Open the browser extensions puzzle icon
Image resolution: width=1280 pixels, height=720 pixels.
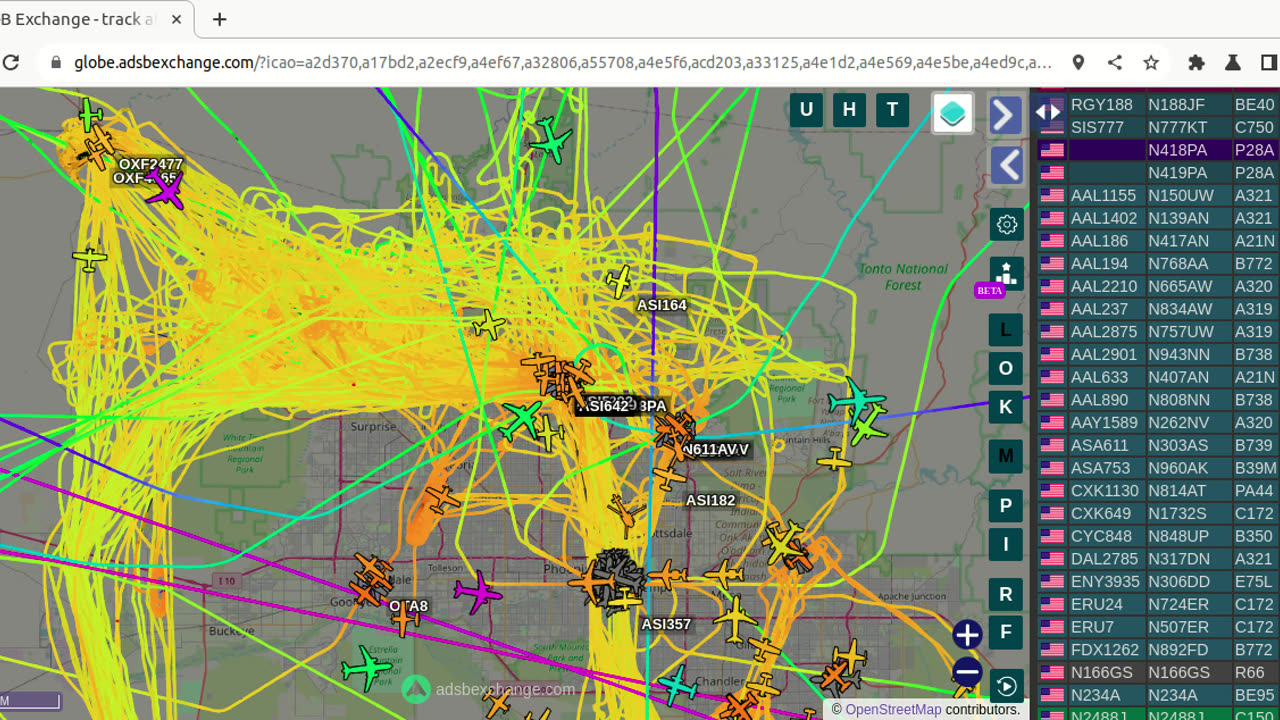pos(1196,62)
